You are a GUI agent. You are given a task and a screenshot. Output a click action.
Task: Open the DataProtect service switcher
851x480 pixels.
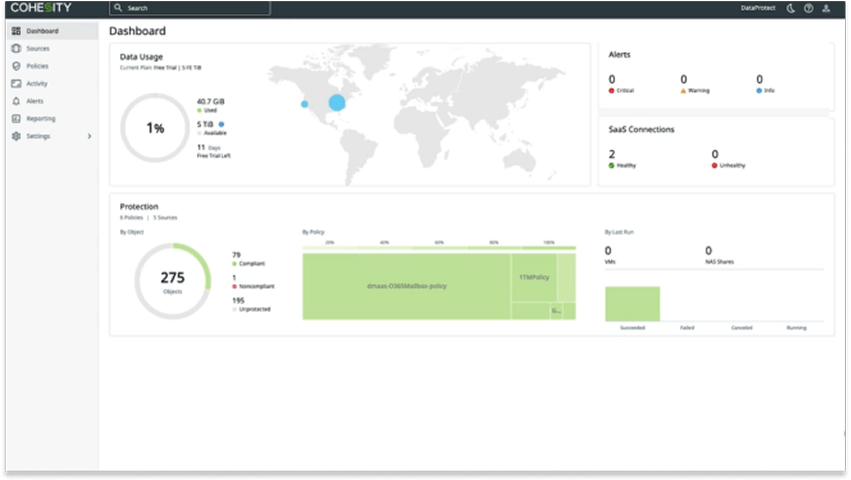tap(757, 8)
